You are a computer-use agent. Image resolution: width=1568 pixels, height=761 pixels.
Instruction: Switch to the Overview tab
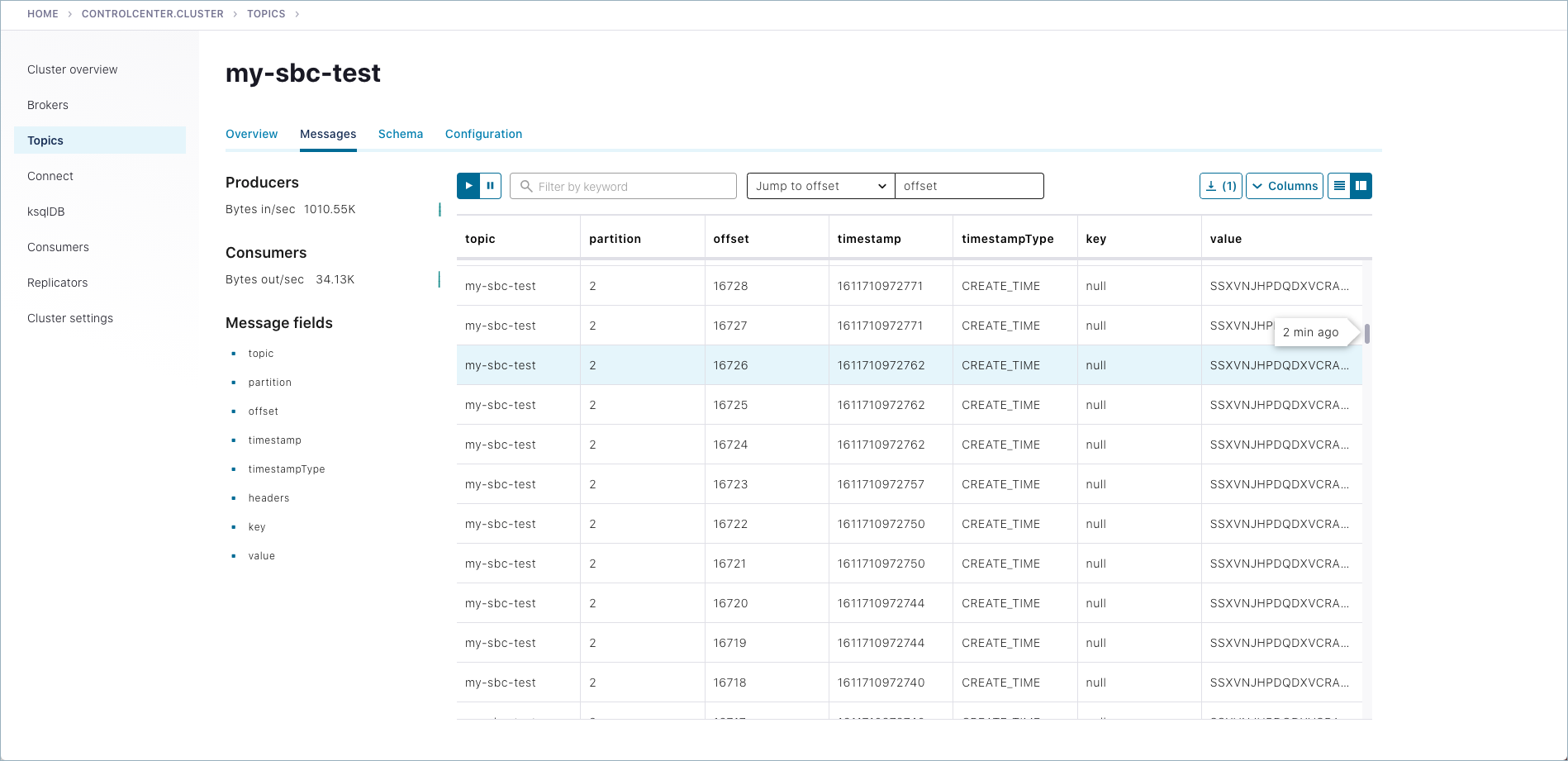pos(251,134)
